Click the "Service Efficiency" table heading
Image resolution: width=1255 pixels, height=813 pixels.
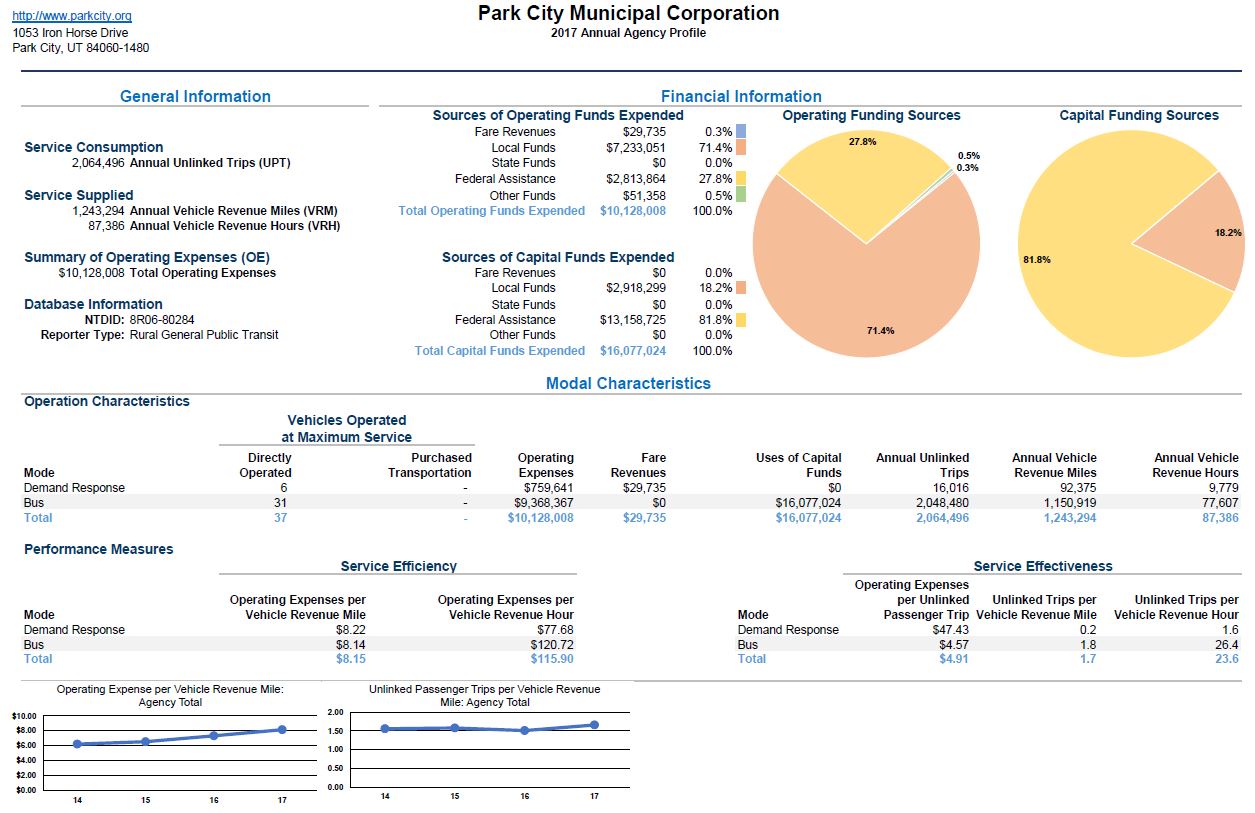pos(398,566)
